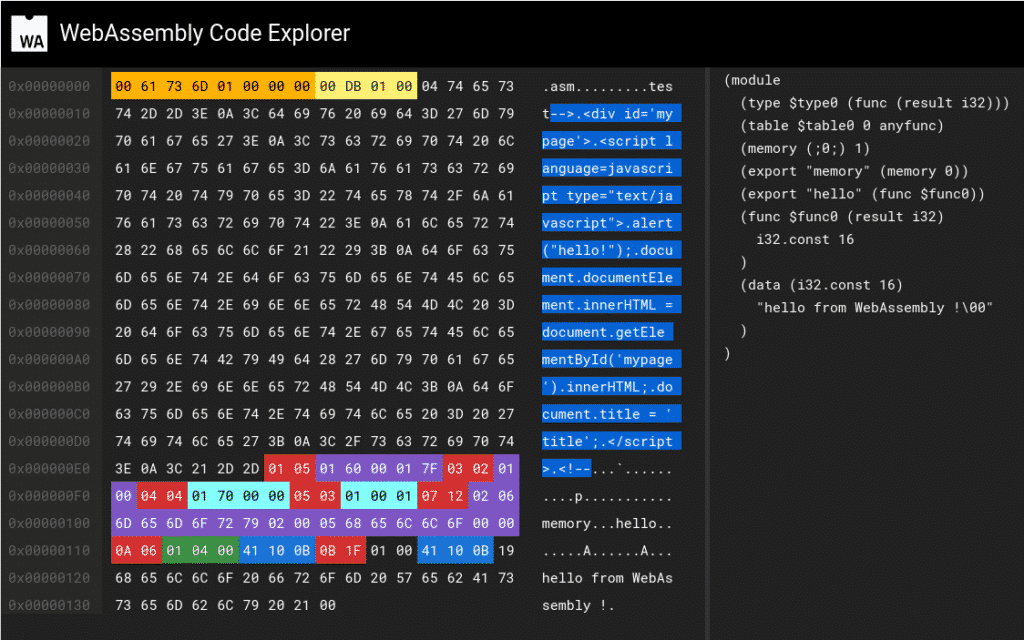Select blue bytes 41 10 0B after green
1024x640 pixels.
tap(276, 551)
